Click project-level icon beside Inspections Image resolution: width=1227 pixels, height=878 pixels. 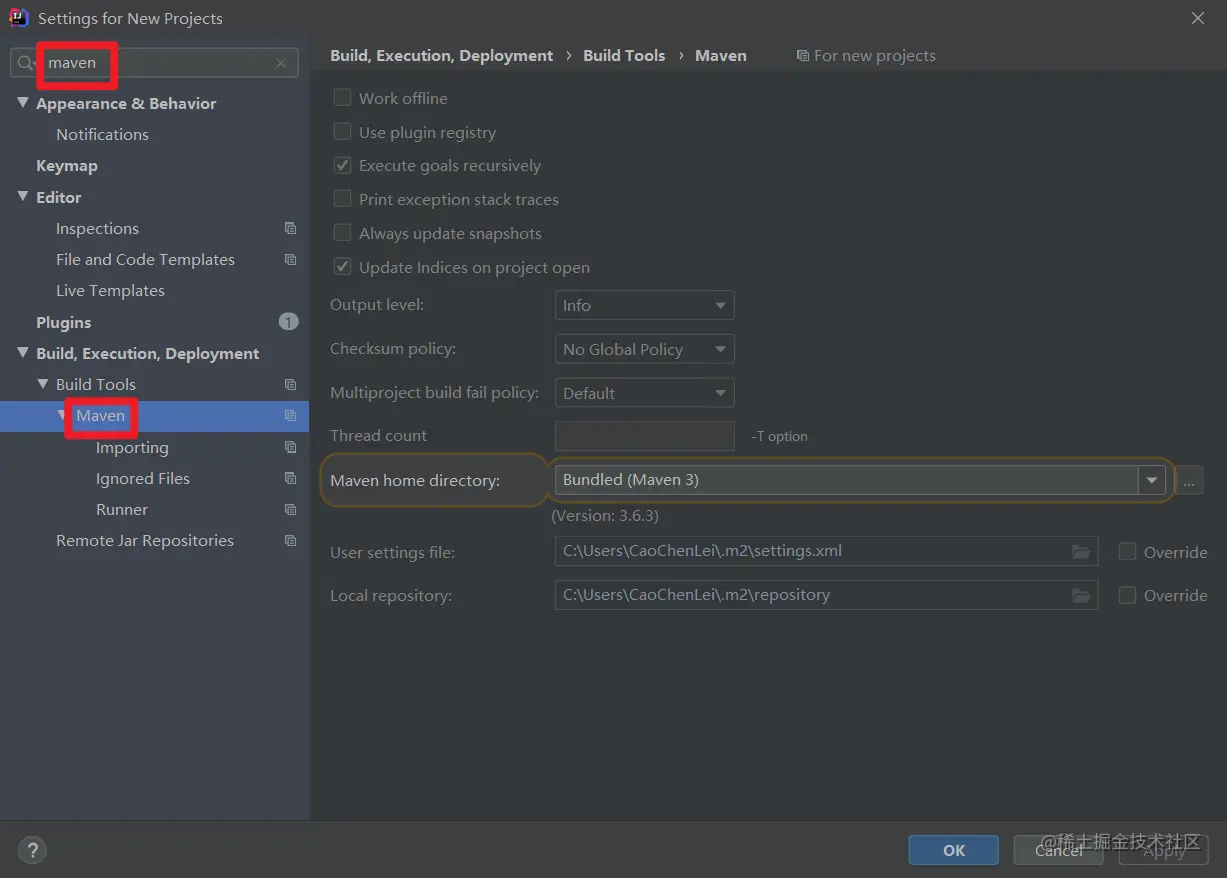click(290, 229)
